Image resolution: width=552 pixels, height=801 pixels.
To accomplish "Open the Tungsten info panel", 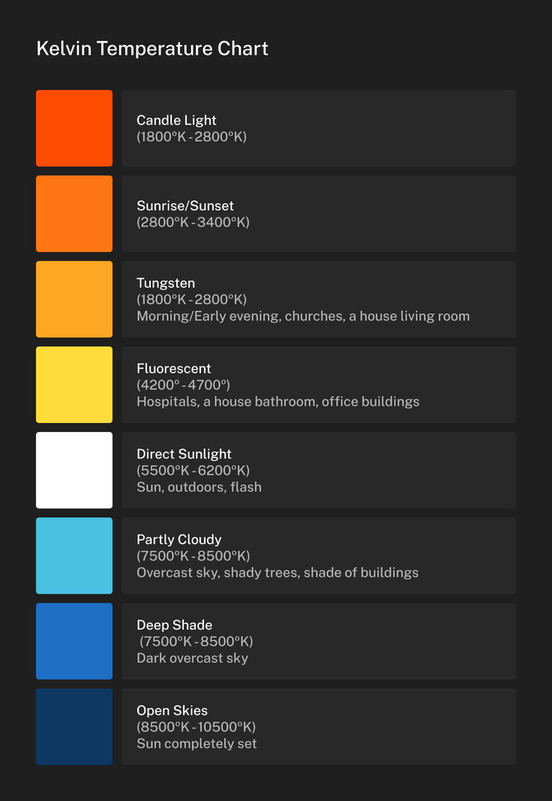I will (x=319, y=299).
